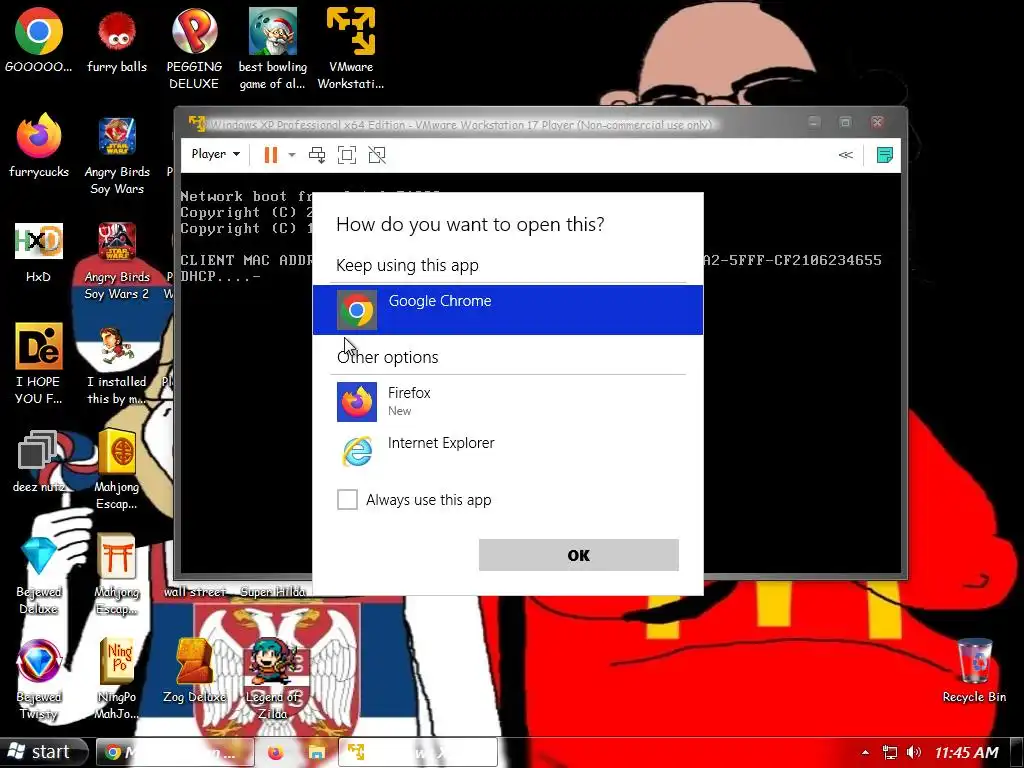Switch to the Chrome taskbar window

click(175, 752)
